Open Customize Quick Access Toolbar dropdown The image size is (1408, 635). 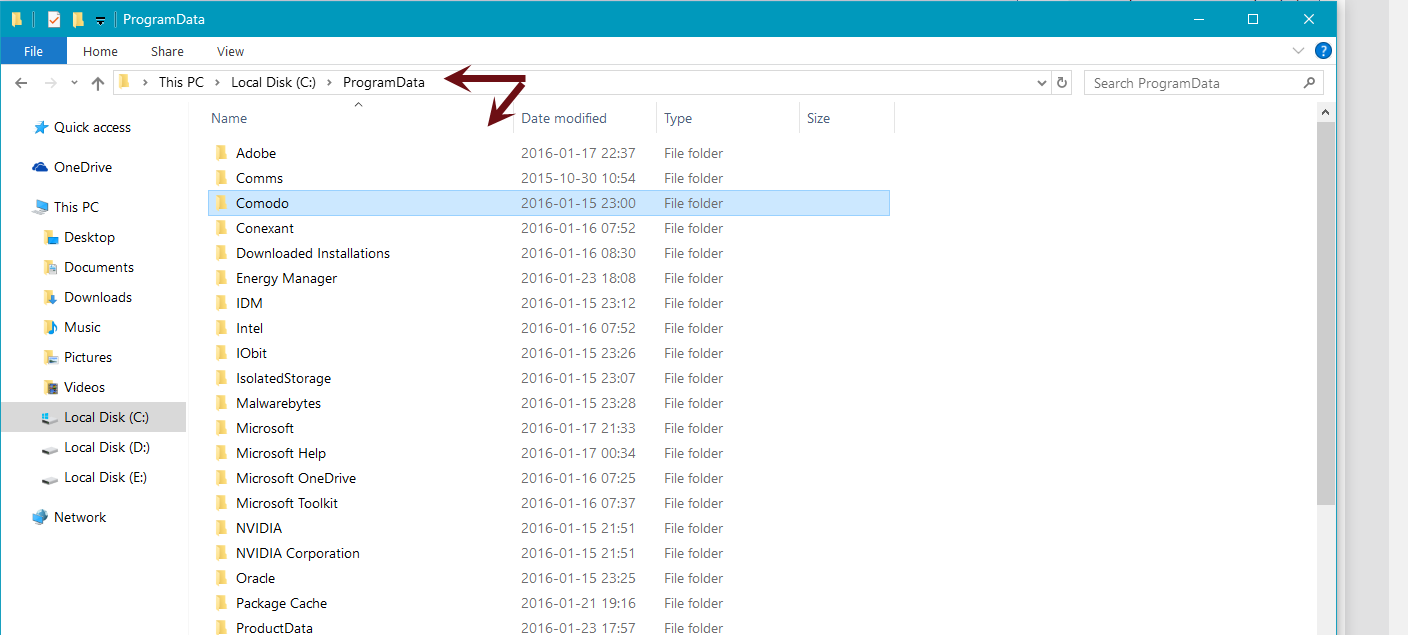[100, 20]
